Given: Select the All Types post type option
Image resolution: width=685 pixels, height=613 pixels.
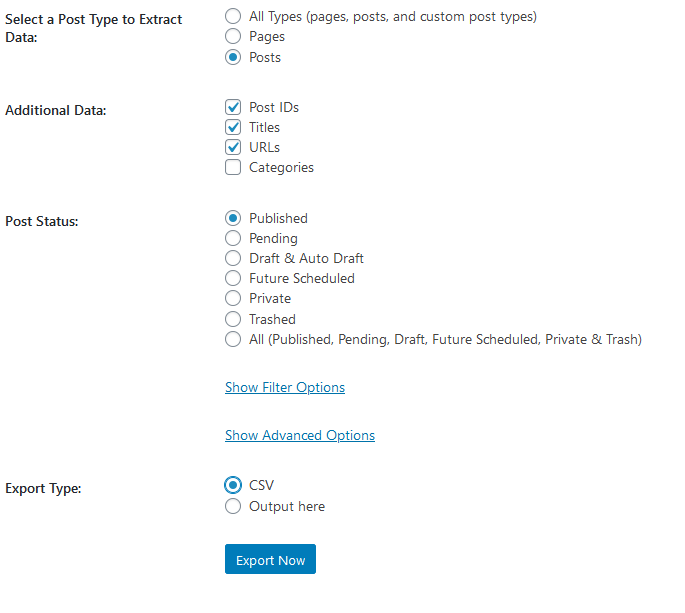Looking at the screenshot, I should pos(233,16).
